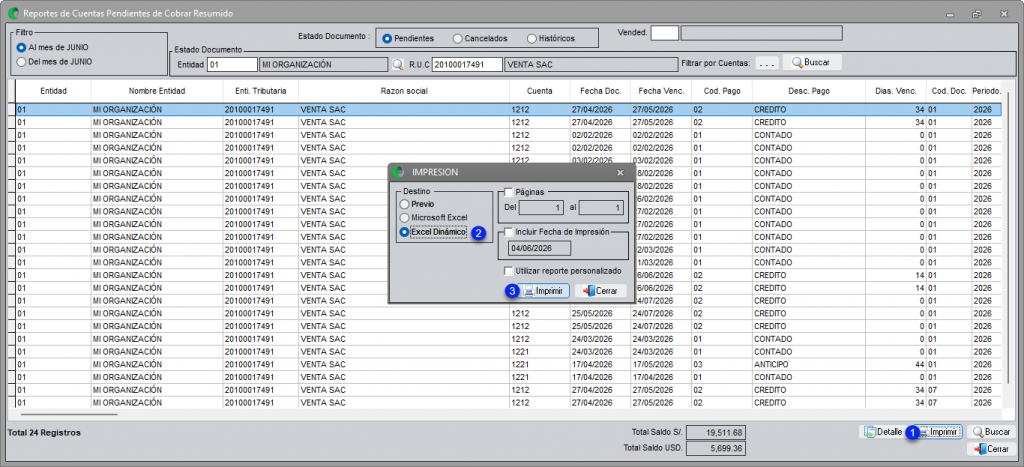Click the Cuenta column header
The width and height of the screenshot is (1024, 467).
coord(539,91)
